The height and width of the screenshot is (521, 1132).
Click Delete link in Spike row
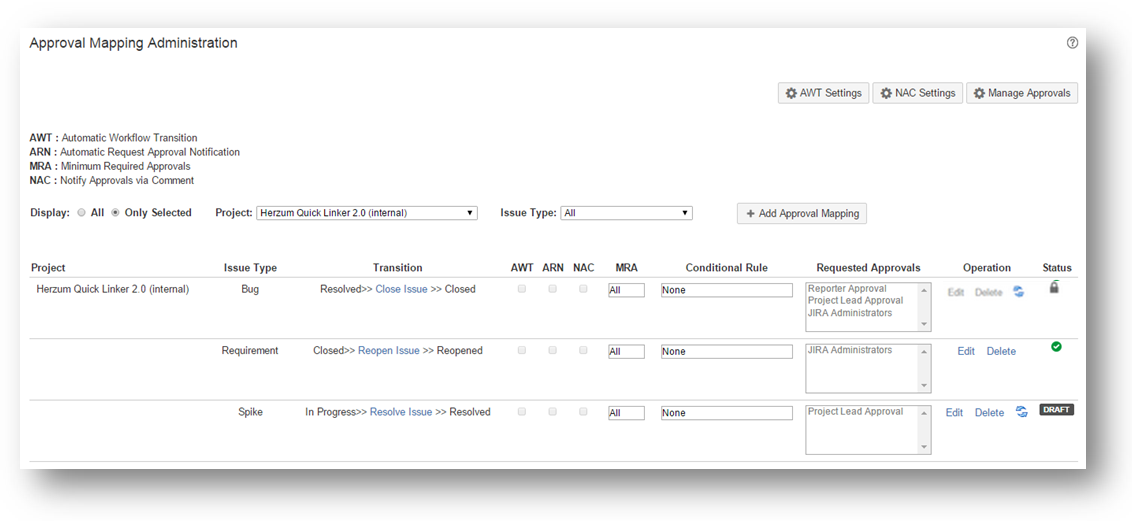(989, 413)
